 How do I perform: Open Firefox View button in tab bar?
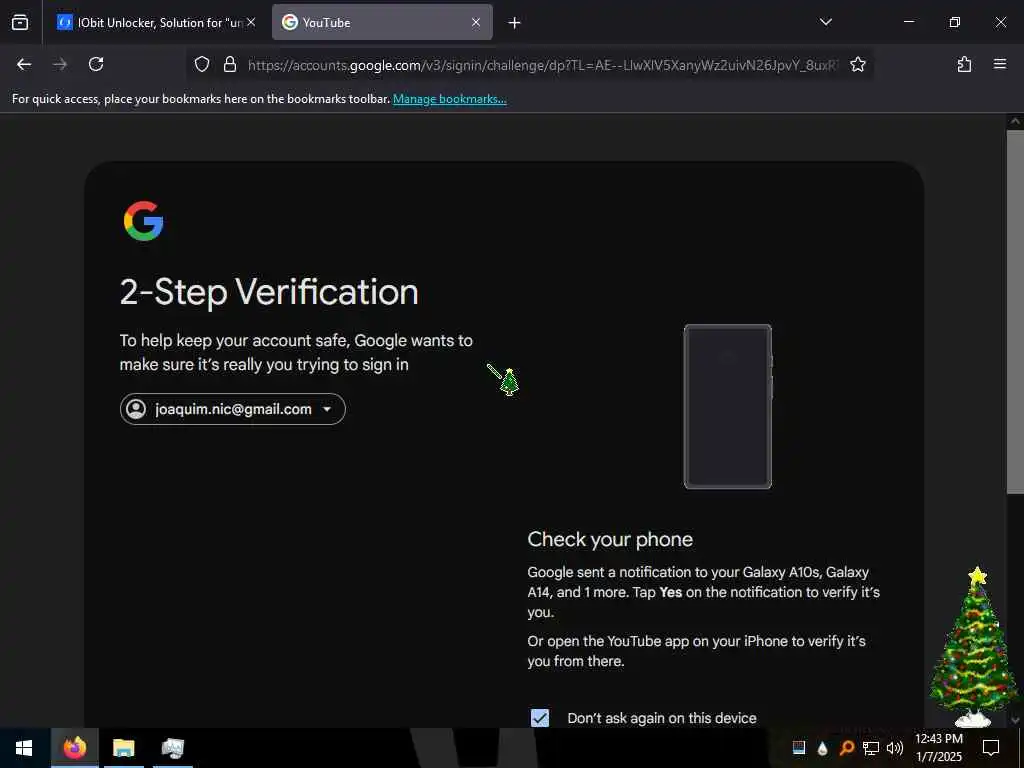coord(20,22)
